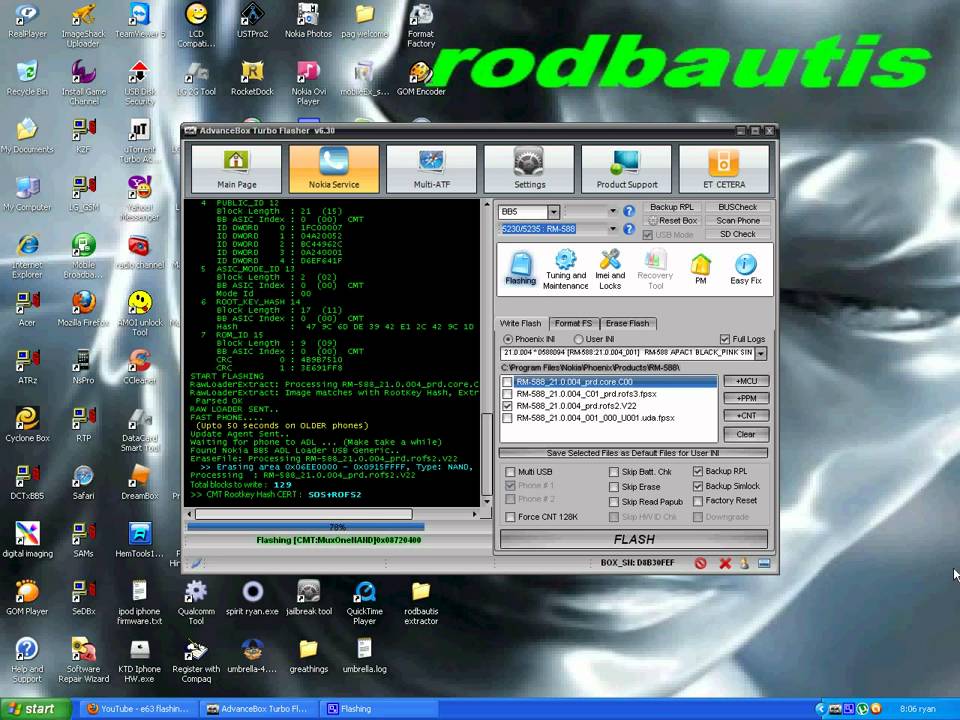Open USTPro2 desktop shortcut
This screenshot has width=960, height=720.
click(x=252, y=20)
